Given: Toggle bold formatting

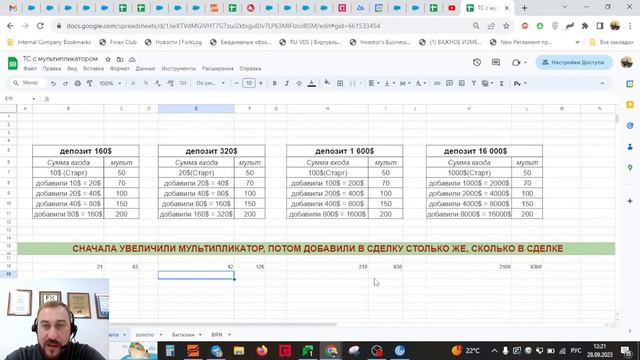Looking at the screenshot, I should point(274,83).
